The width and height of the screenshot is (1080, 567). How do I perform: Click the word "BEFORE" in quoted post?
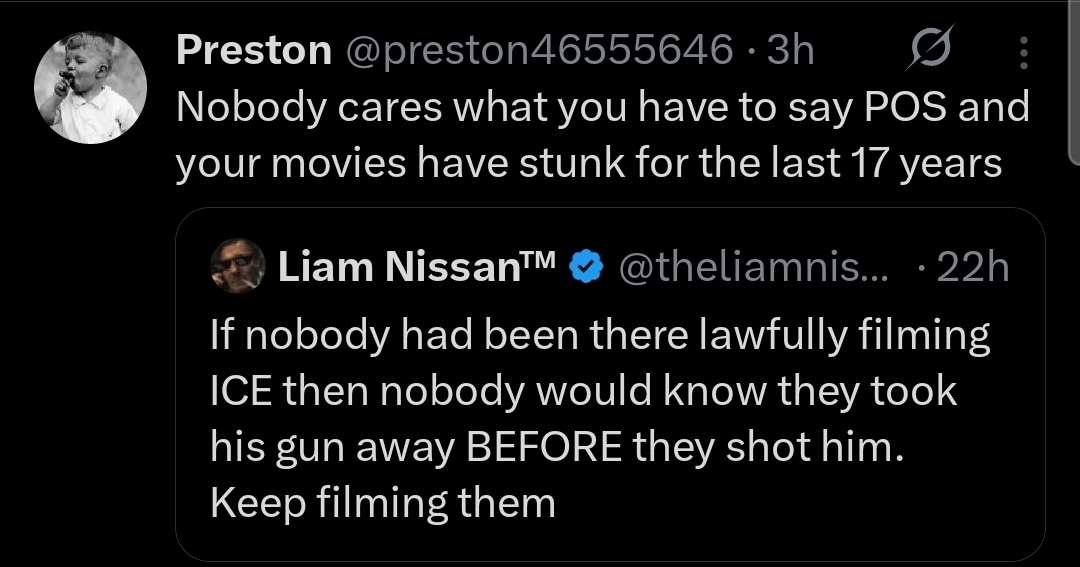(548, 446)
